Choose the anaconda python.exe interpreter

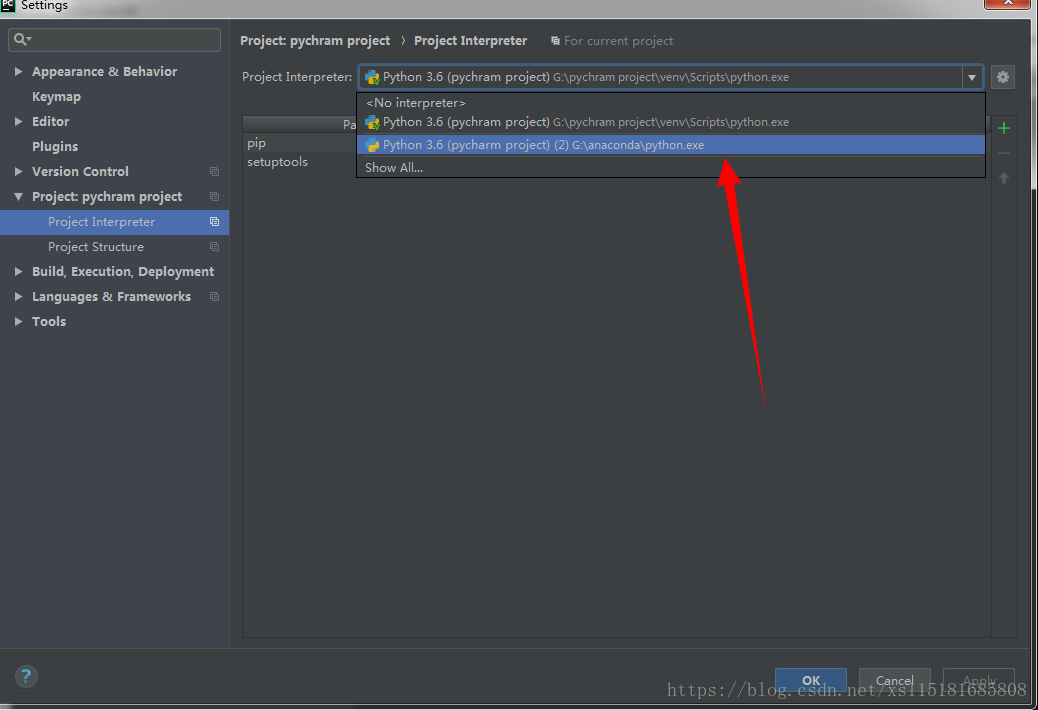(x=543, y=145)
